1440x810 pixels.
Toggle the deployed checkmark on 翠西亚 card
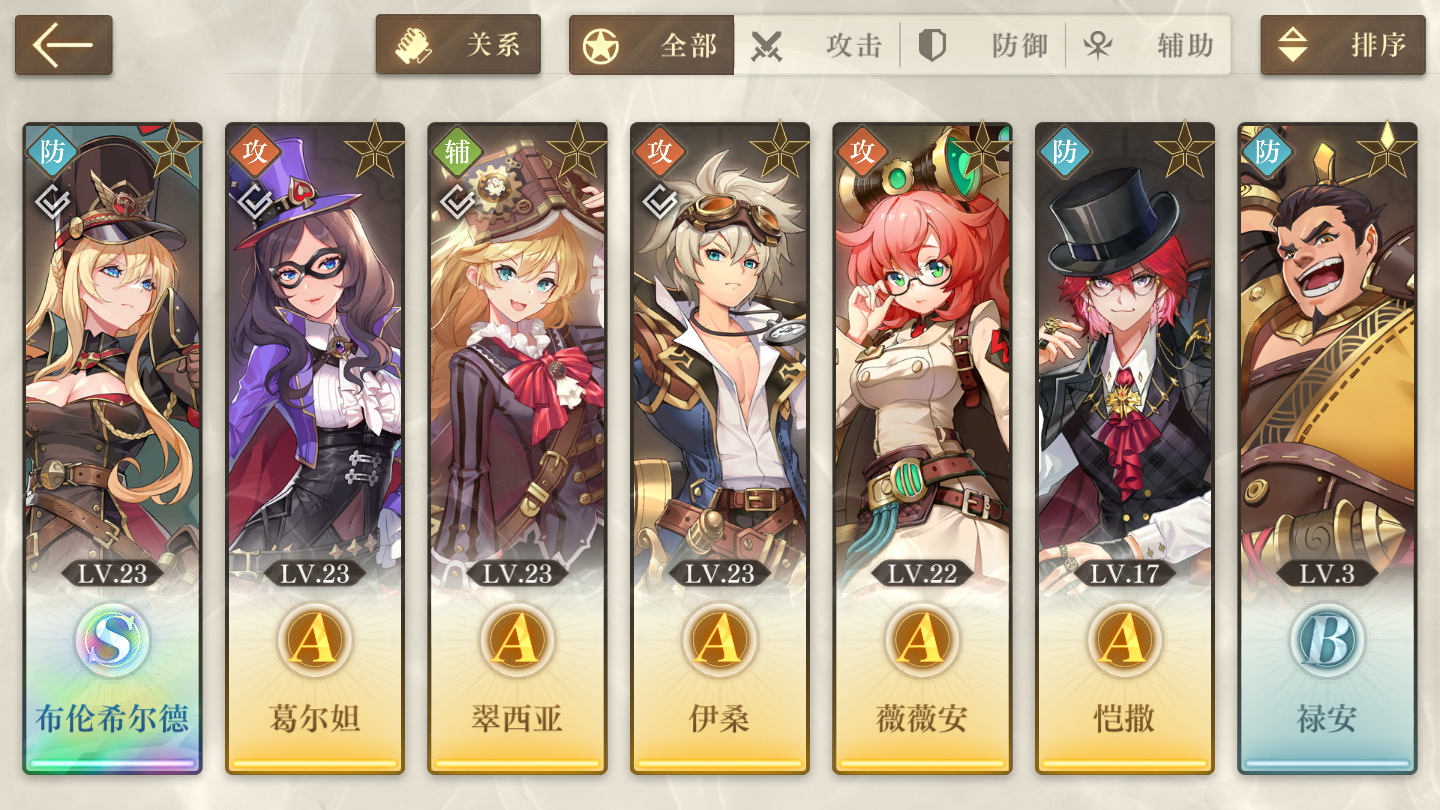(x=457, y=201)
